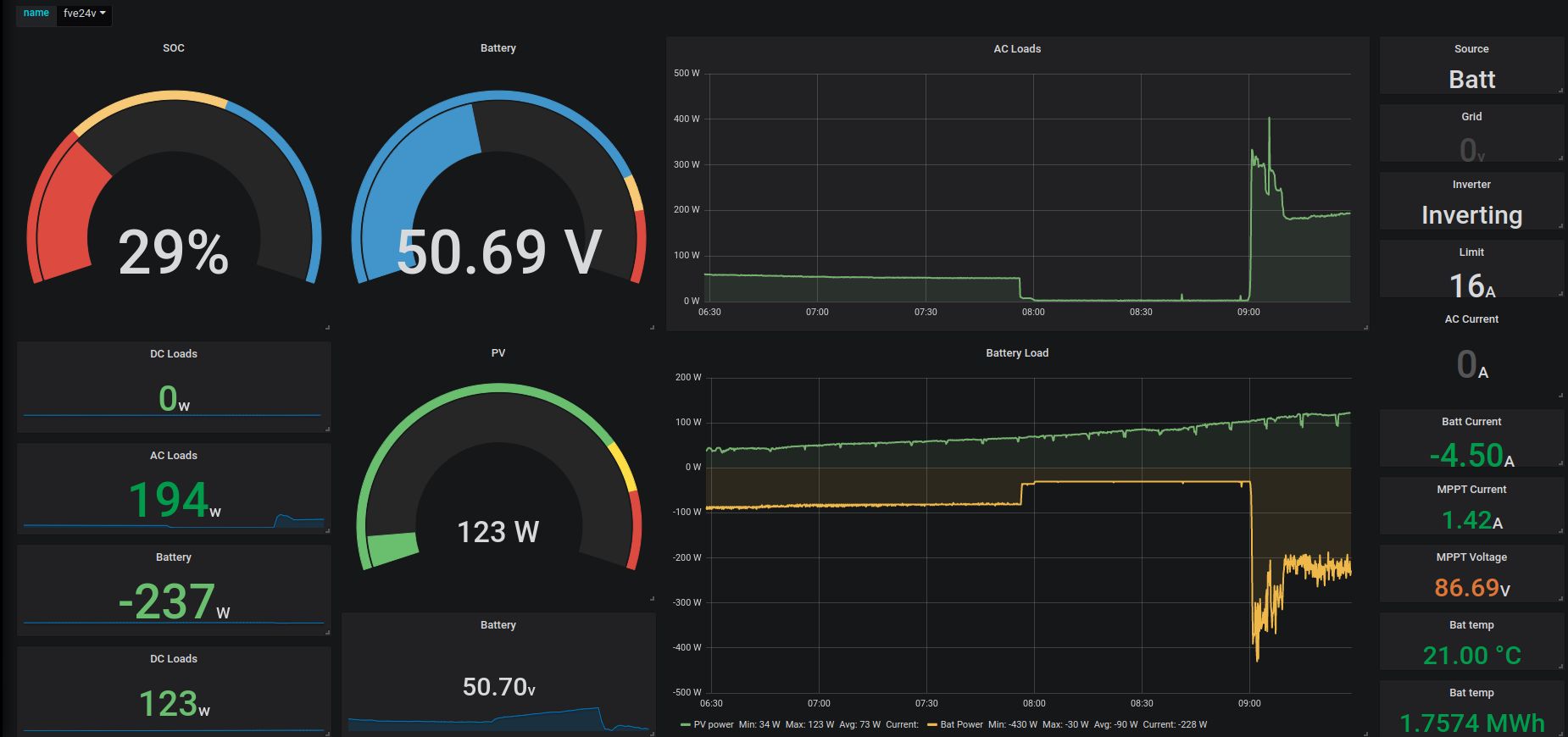
Task: Click Bat Power yellow legend color line
Action: [x=932, y=724]
